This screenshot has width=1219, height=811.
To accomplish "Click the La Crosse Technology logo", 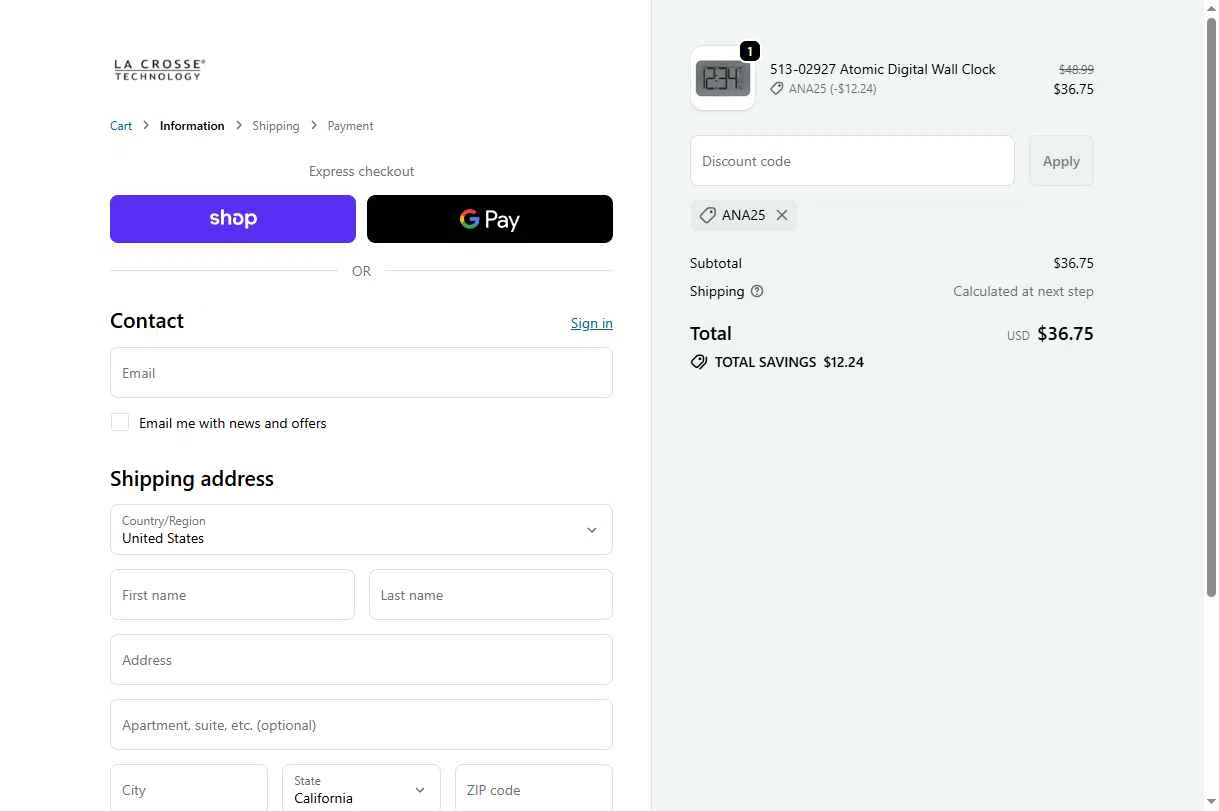I will [159, 69].
